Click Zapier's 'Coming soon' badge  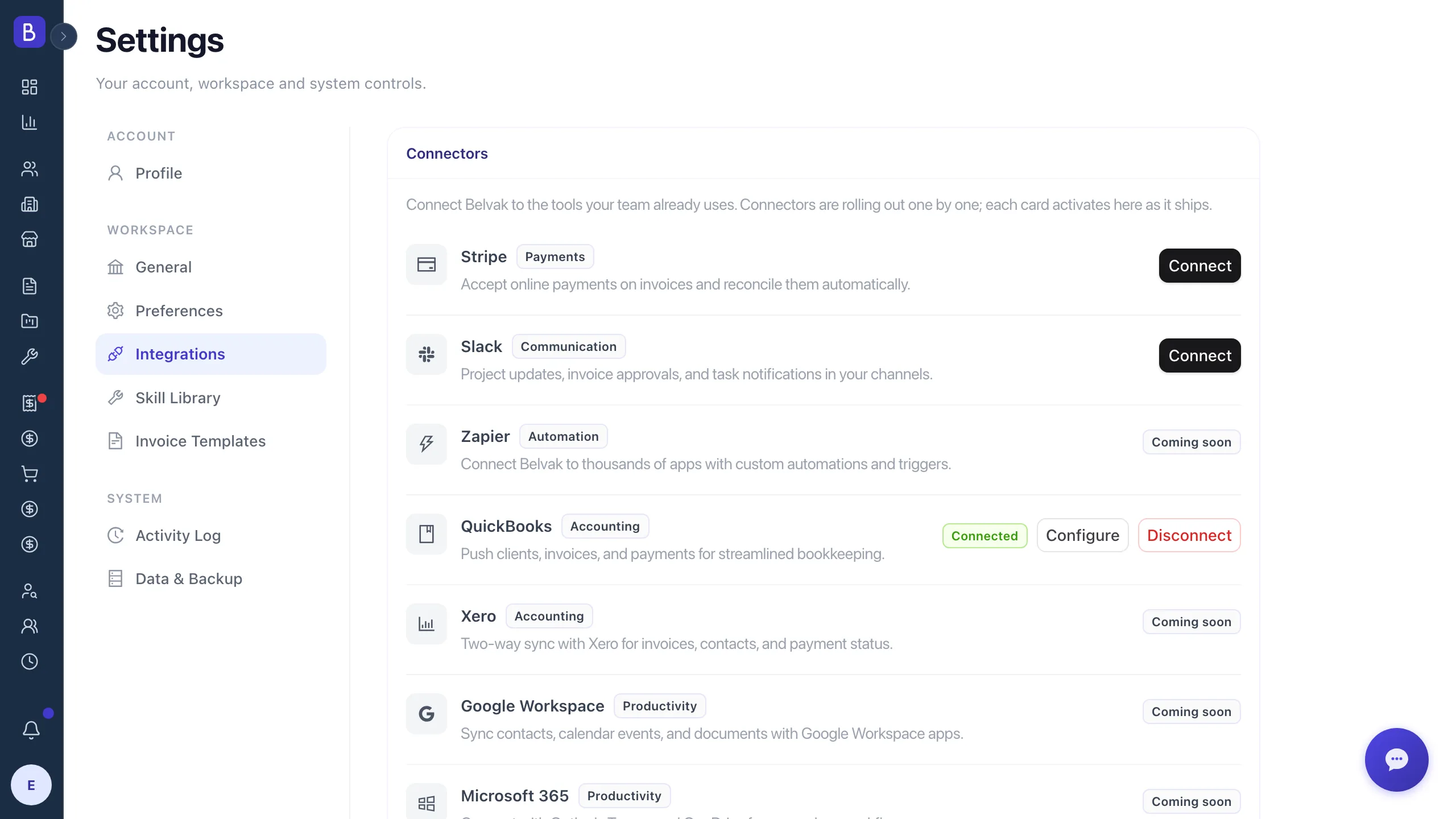click(x=1192, y=442)
